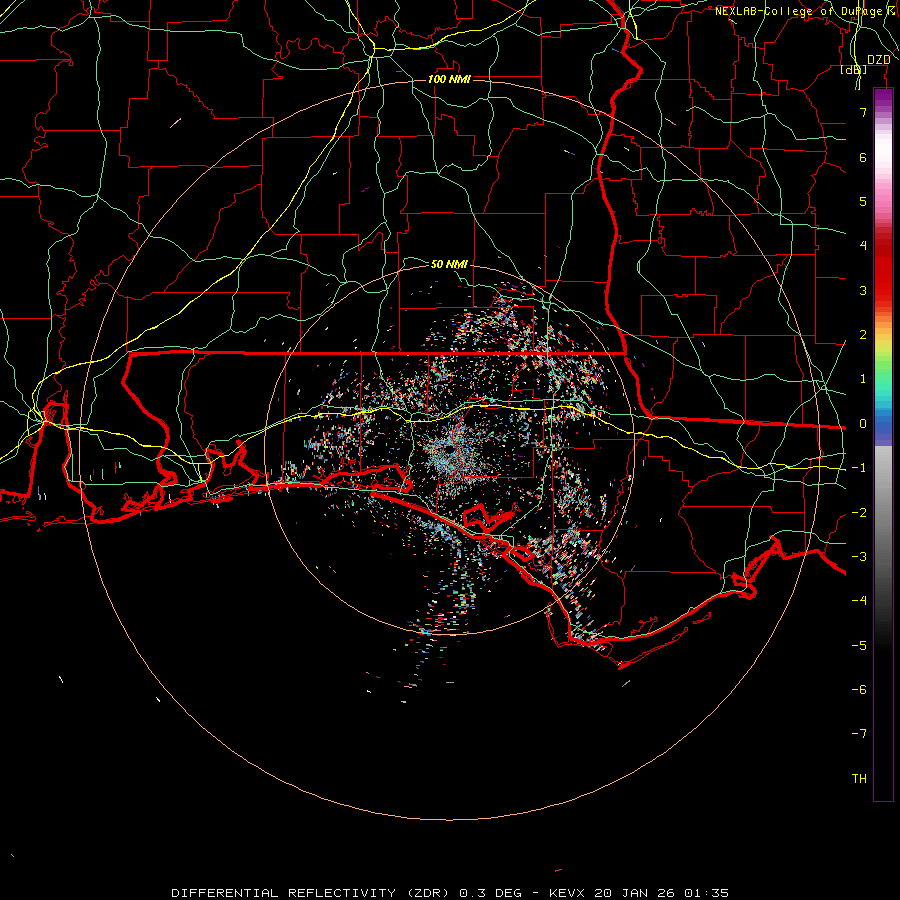The width and height of the screenshot is (900, 900).
Task: Select the 2 value on the ZDR scale
Action: pos(863,335)
